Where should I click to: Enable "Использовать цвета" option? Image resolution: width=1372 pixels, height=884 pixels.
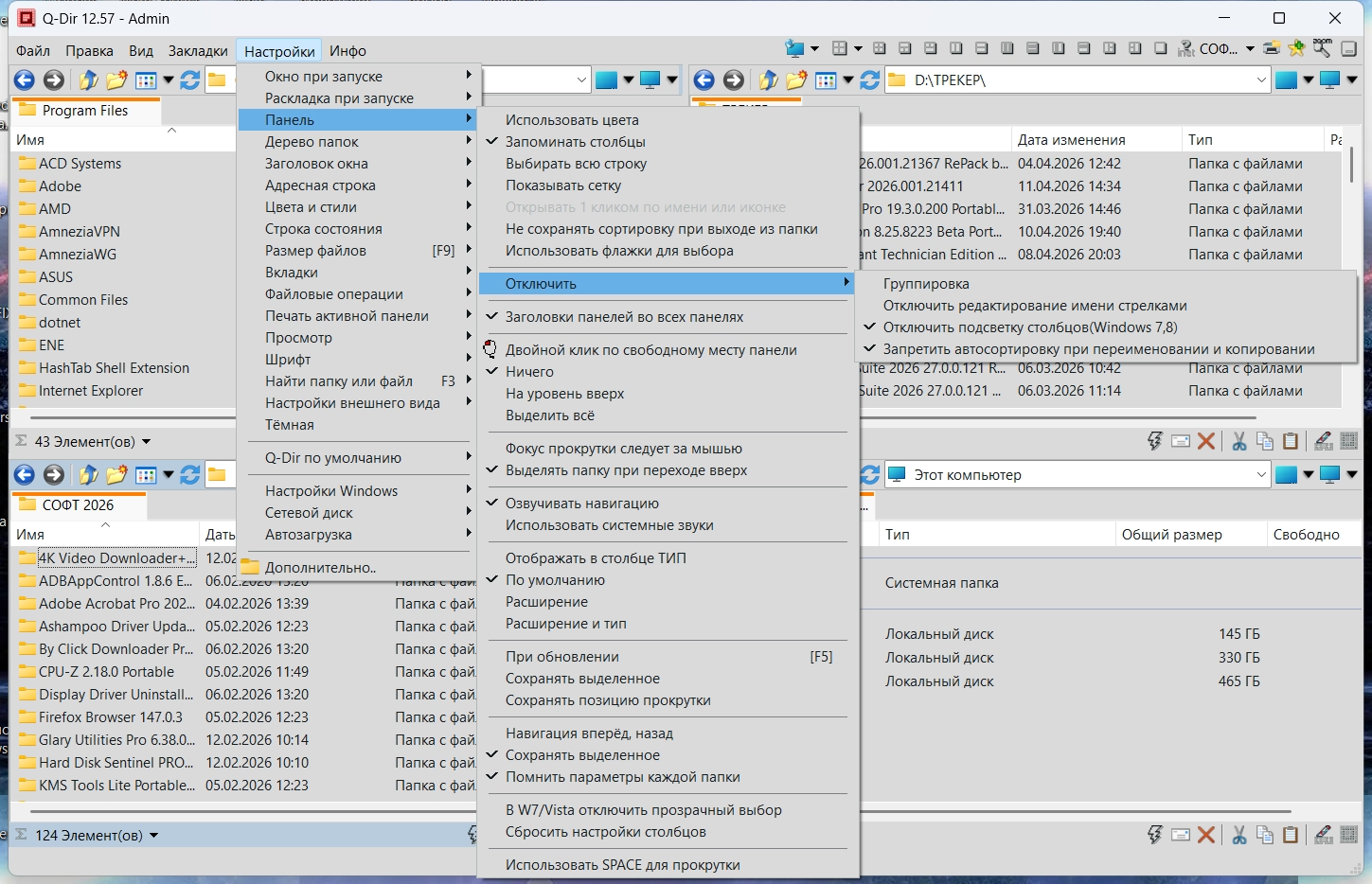point(572,120)
